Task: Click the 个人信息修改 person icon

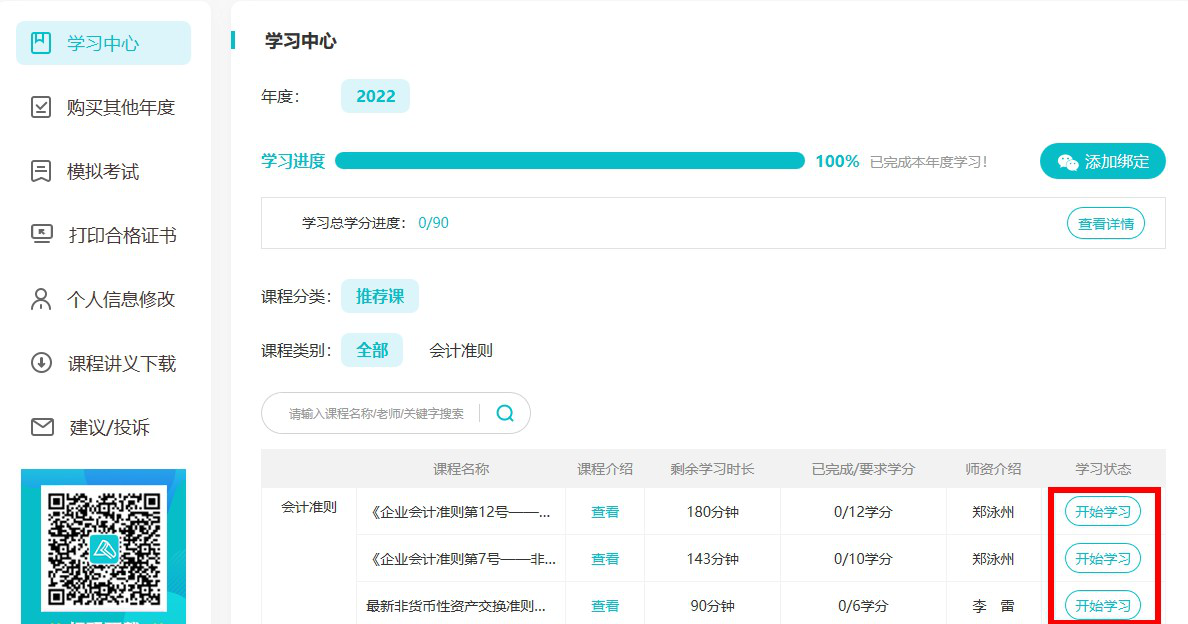Action: point(41,299)
